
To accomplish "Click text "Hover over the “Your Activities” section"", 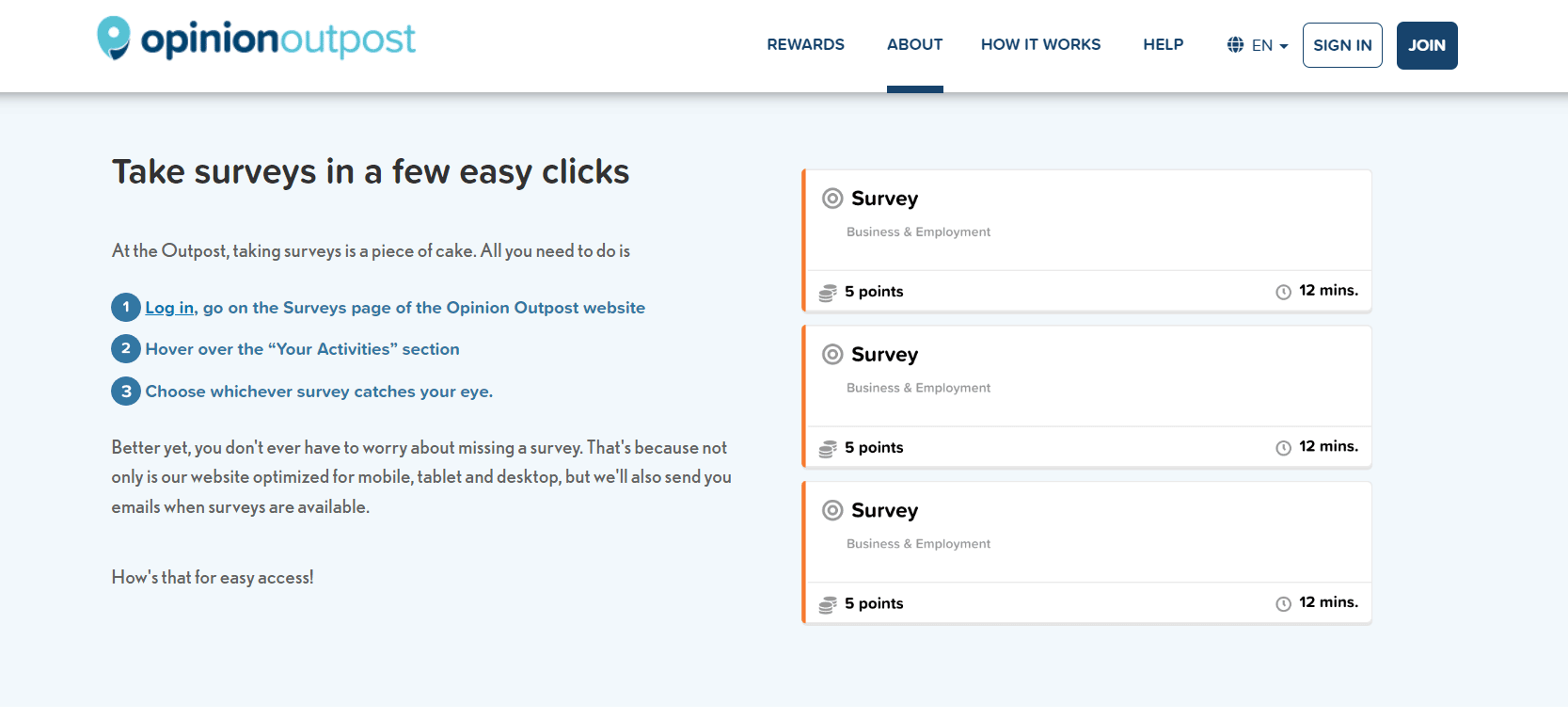I will [x=302, y=349].
